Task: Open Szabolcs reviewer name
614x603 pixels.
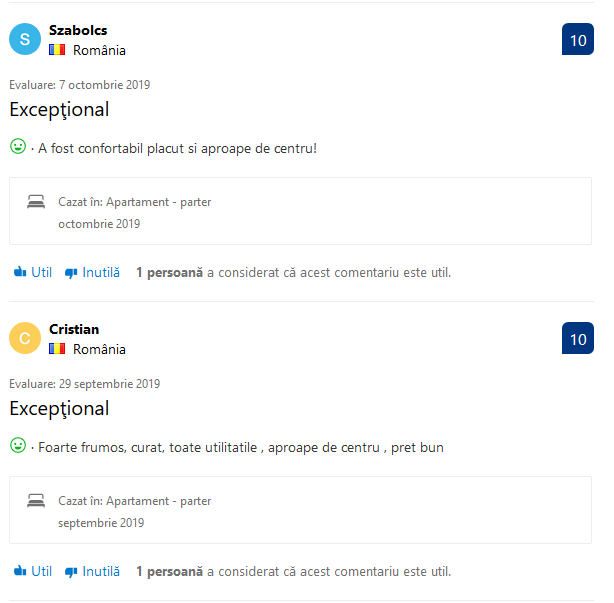Action: pyautogui.click(x=78, y=30)
